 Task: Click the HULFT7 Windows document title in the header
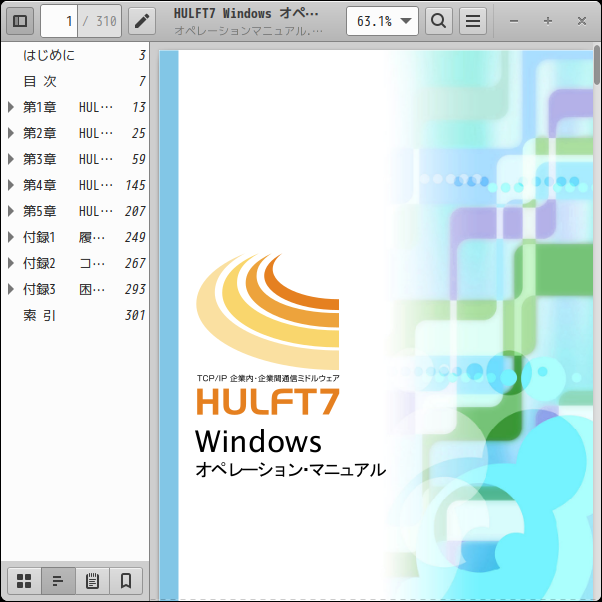click(246, 13)
